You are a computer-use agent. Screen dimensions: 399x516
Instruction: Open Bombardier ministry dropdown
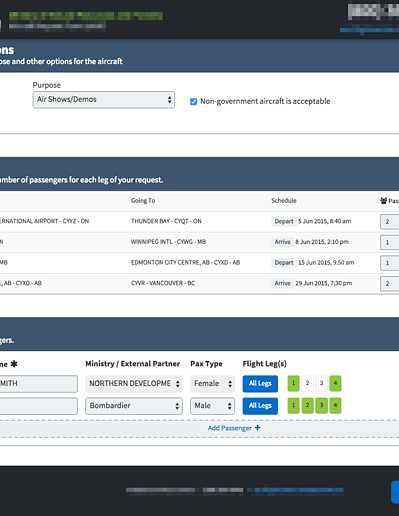click(x=134, y=406)
